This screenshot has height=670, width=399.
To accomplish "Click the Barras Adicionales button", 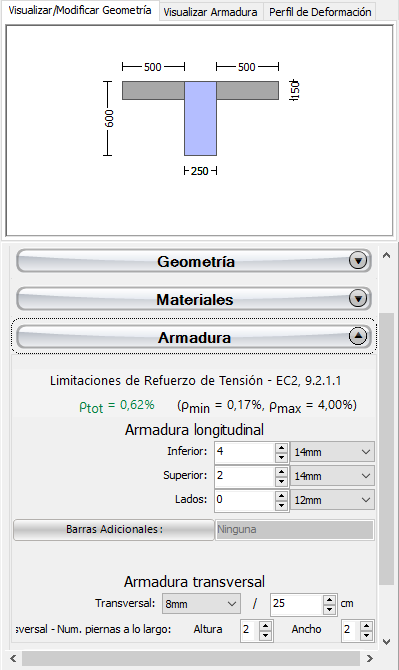I will click(x=114, y=529).
